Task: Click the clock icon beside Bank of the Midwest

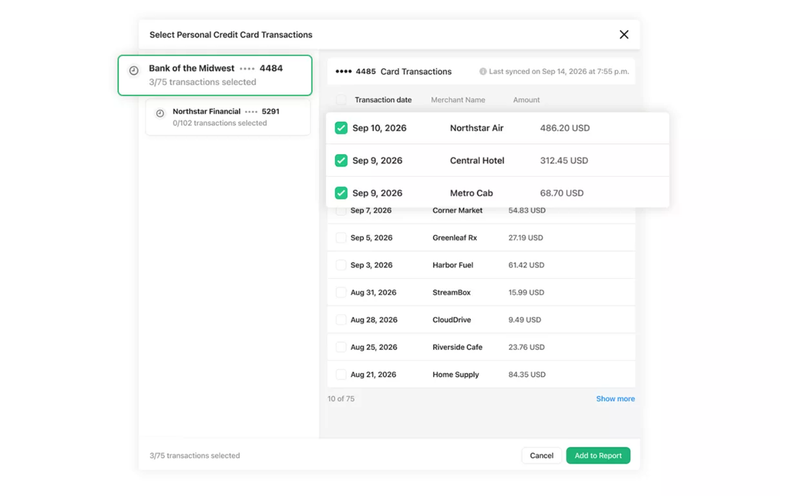Action: click(x=133, y=71)
